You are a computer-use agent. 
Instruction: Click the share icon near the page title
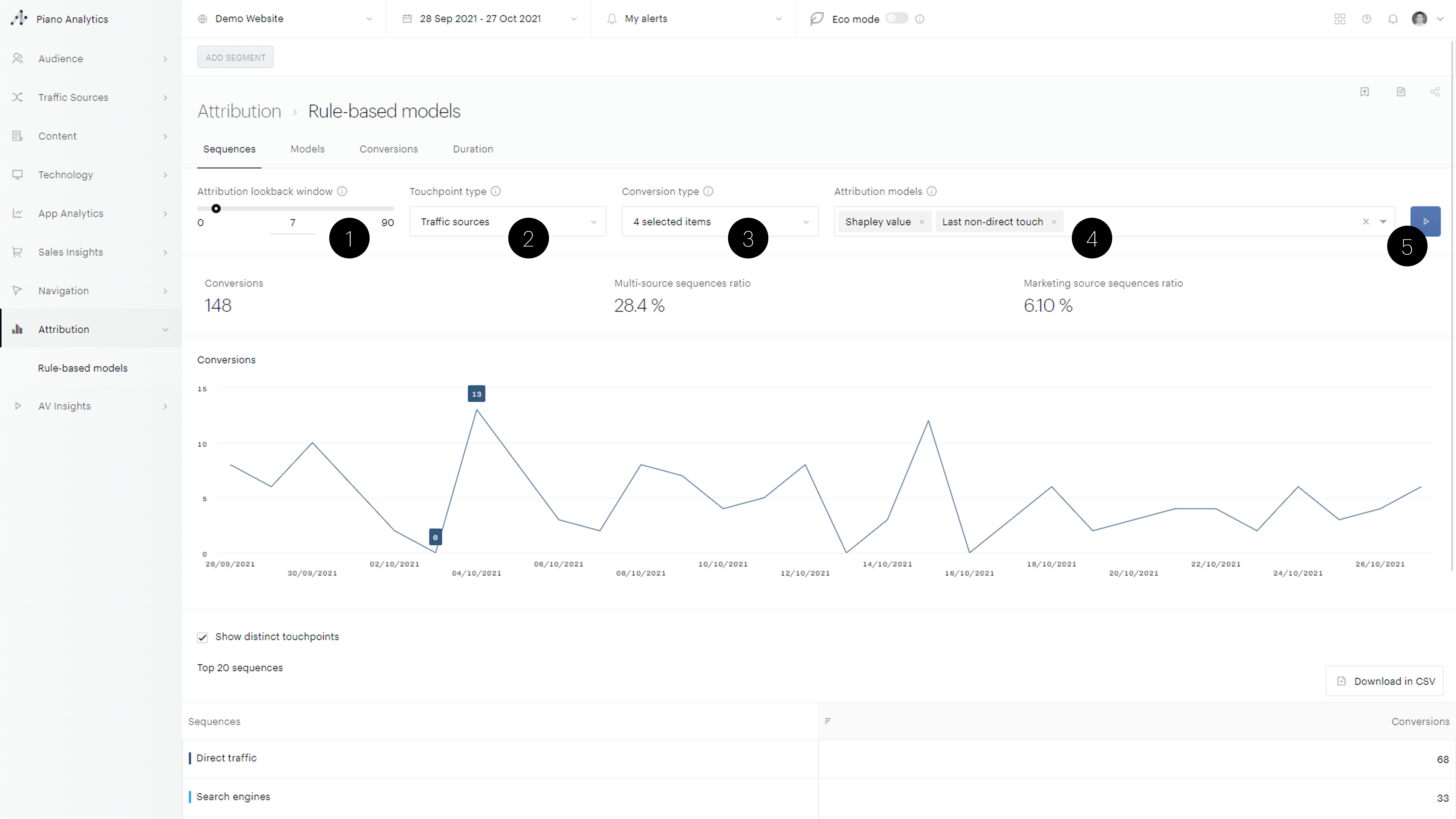(1434, 92)
